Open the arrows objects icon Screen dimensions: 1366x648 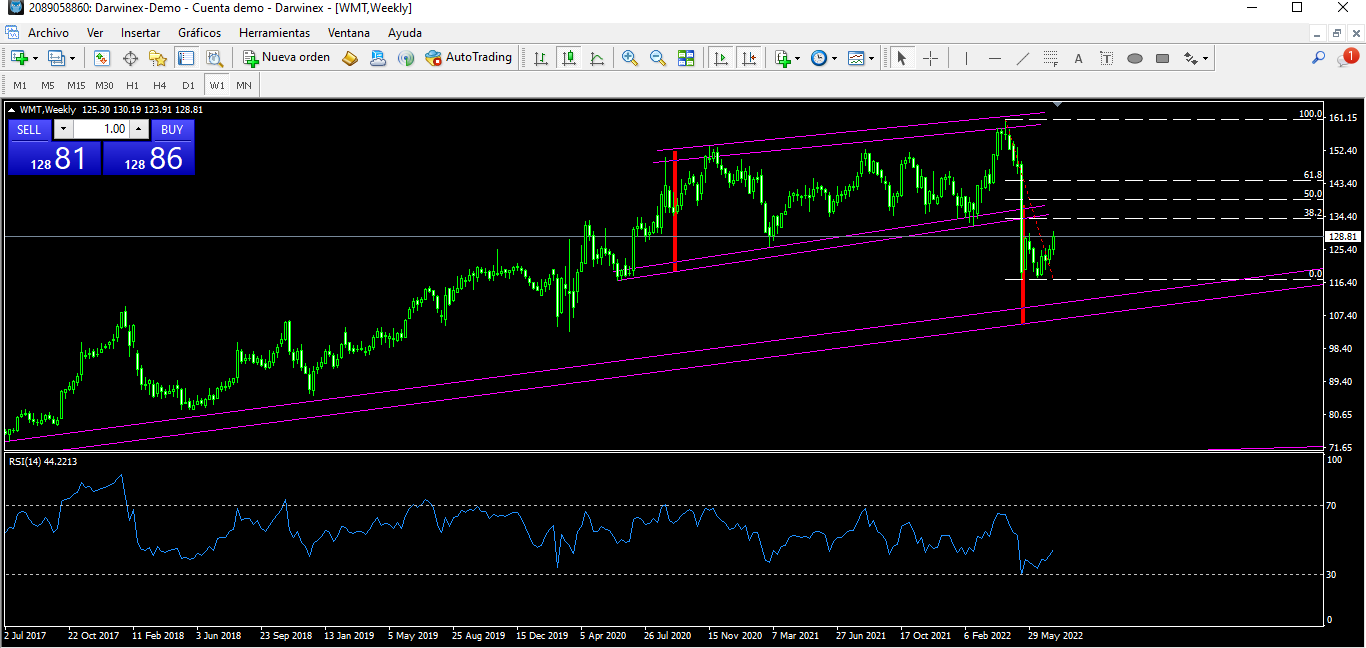1190,58
